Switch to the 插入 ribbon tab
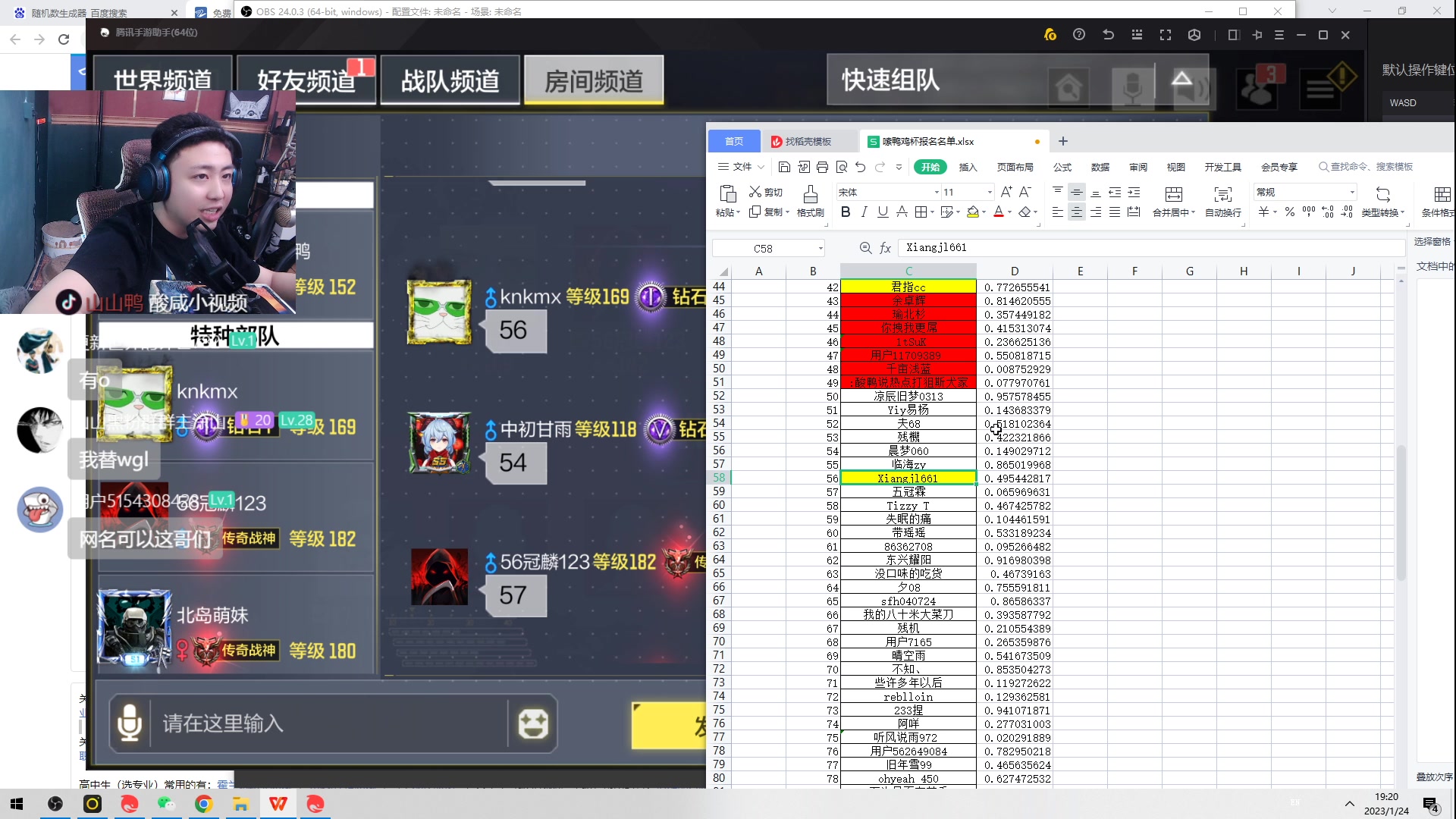1456x819 pixels. pyautogui.click(x=968, y=167)
